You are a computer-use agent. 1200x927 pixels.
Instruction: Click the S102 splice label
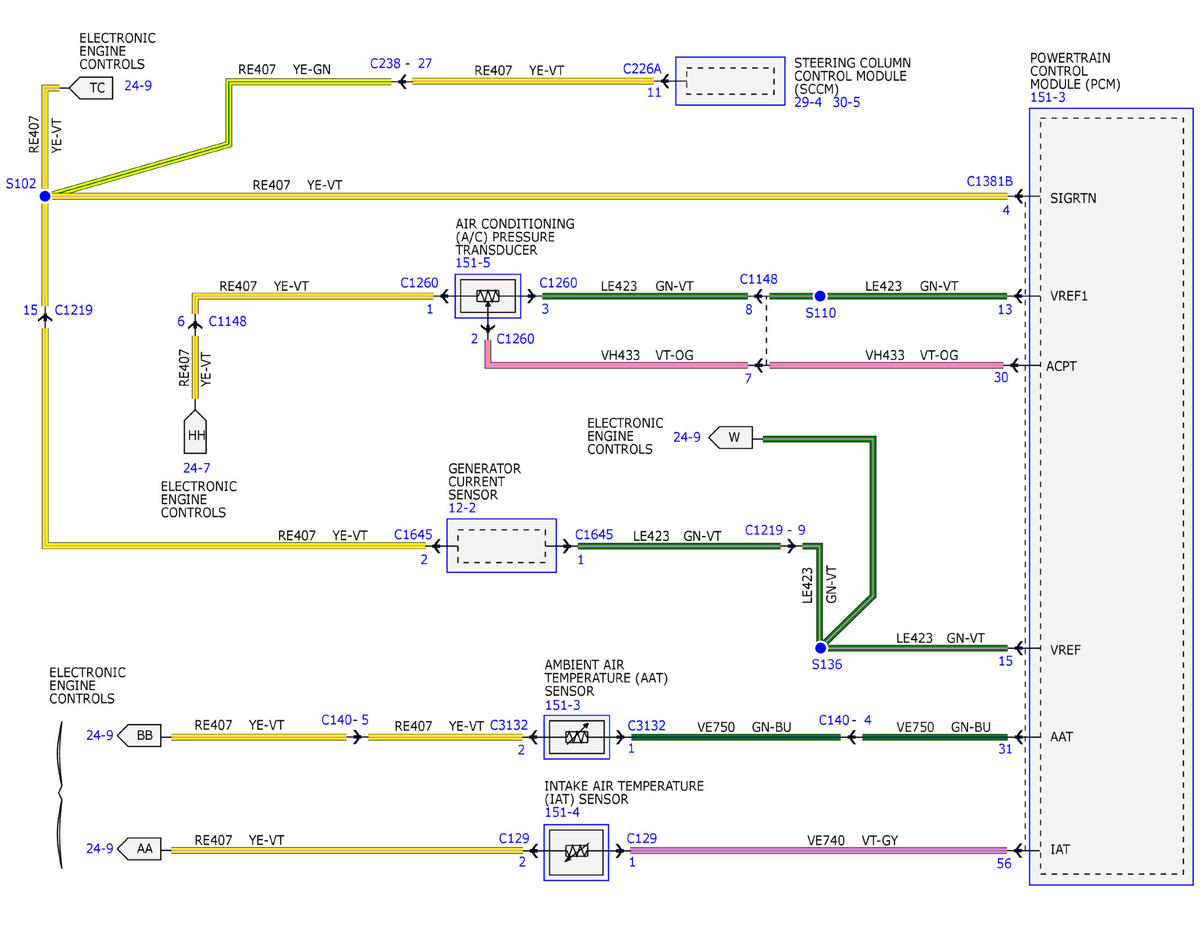pos(20,185)
